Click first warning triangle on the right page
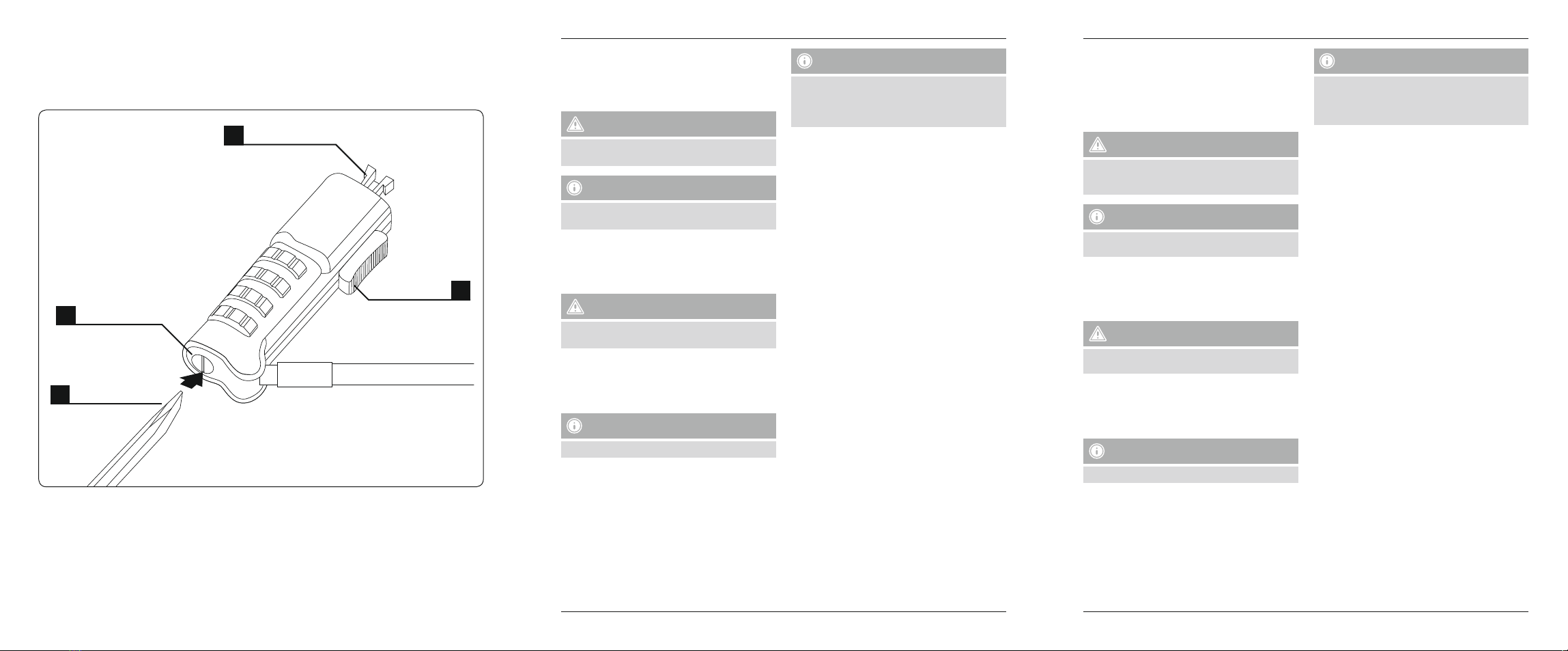This screenshot has width=1568, height=651. point(1098,145)
